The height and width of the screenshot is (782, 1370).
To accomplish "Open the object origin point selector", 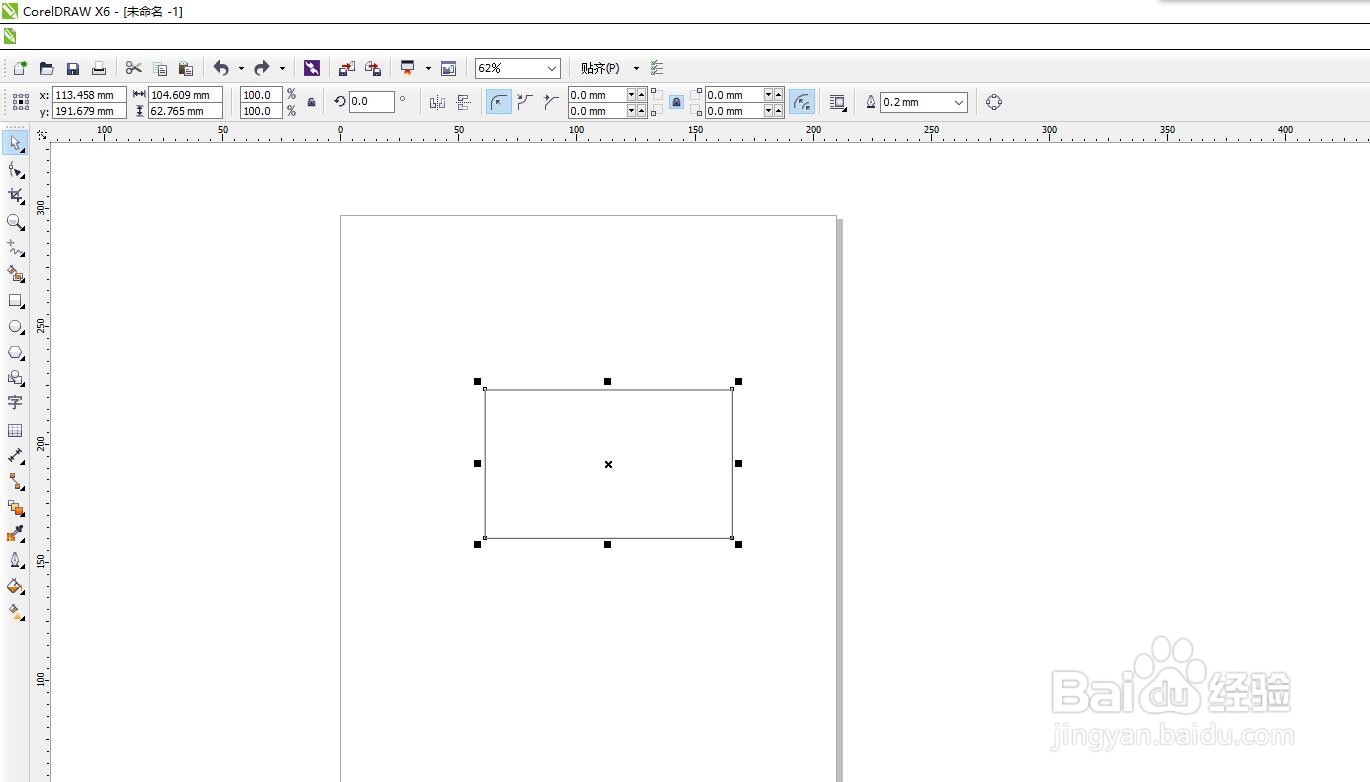I will (x=21, y=102).
